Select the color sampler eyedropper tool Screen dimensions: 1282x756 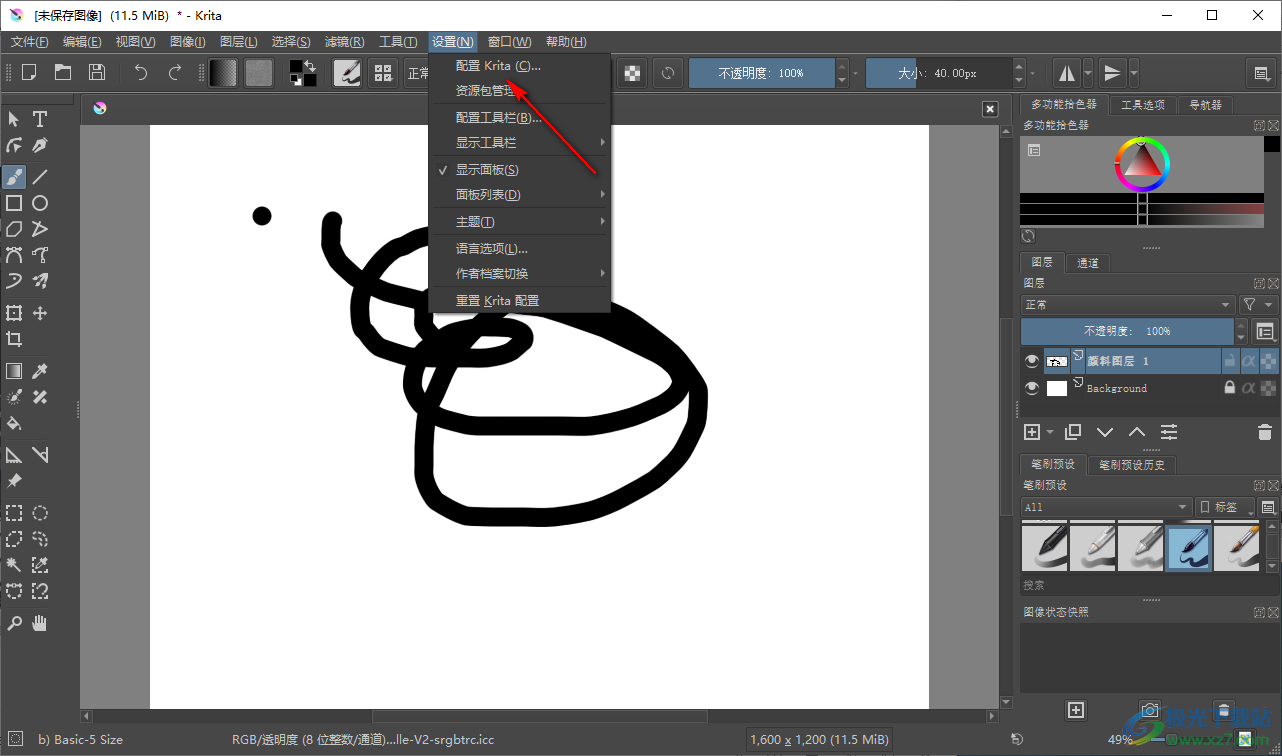pyautogui.click(x=40, y=371)
